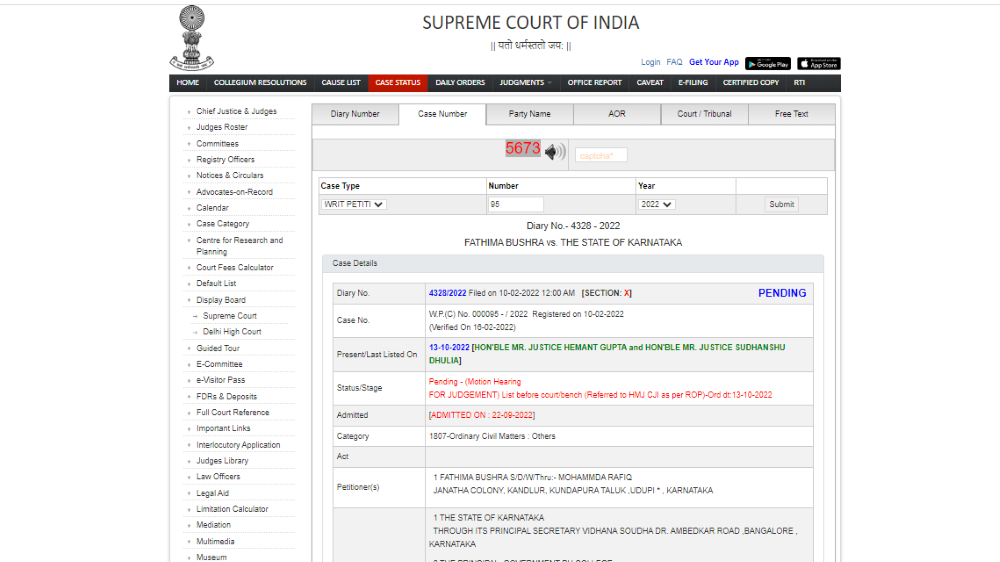Click the Login link
This screenshot has width=1000, height=562.
650,62
